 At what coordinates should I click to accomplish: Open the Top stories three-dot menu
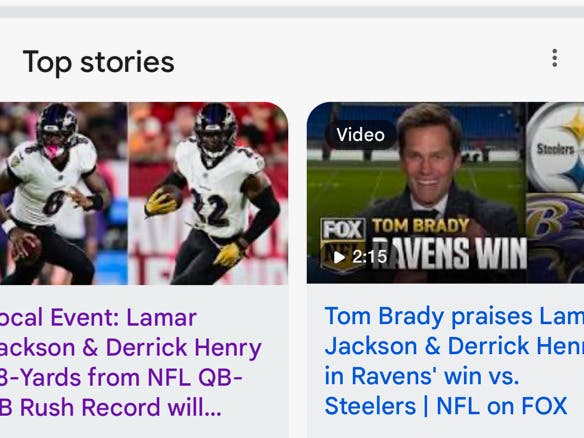555,58
